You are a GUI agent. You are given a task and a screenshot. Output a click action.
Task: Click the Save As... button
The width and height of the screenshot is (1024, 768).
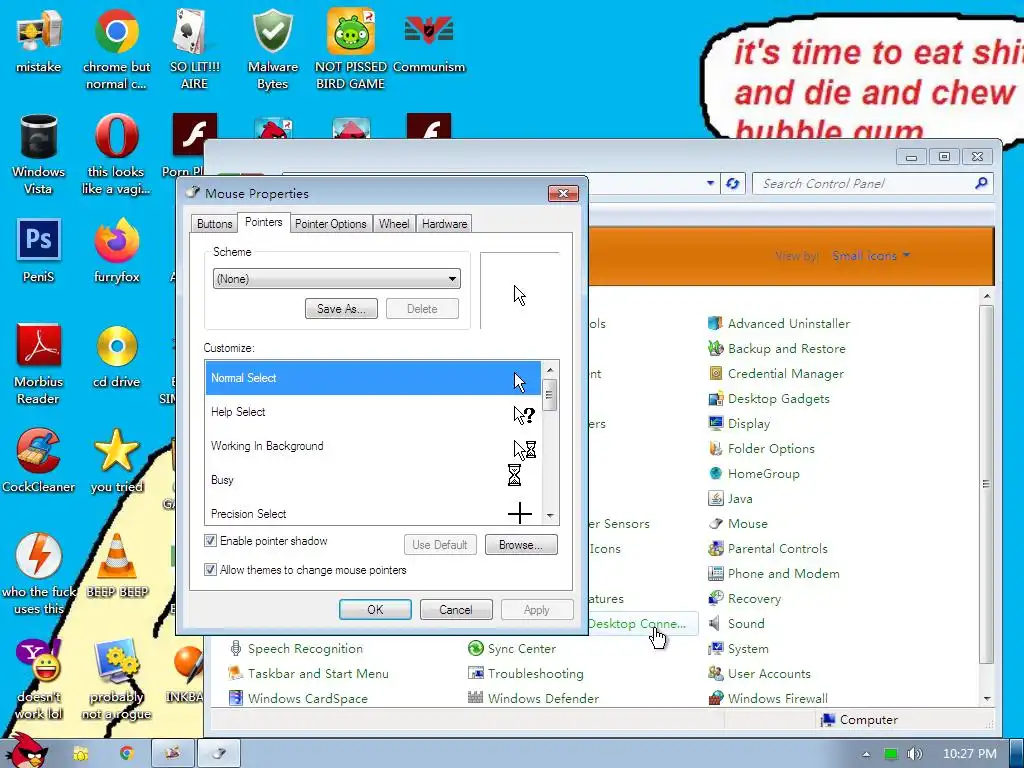point(341,309)
